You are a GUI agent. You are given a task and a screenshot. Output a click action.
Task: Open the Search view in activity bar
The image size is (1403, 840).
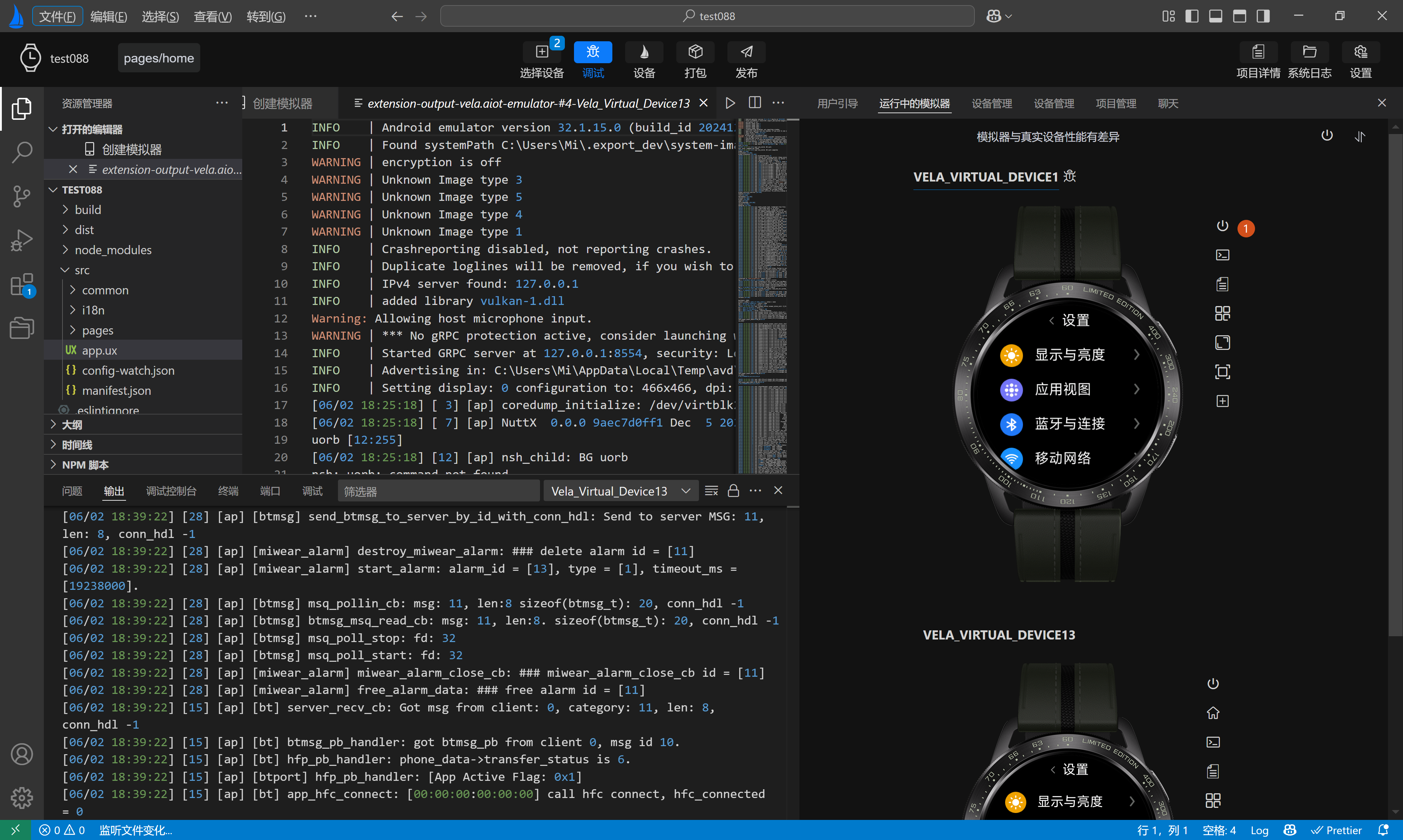point(22,152)
